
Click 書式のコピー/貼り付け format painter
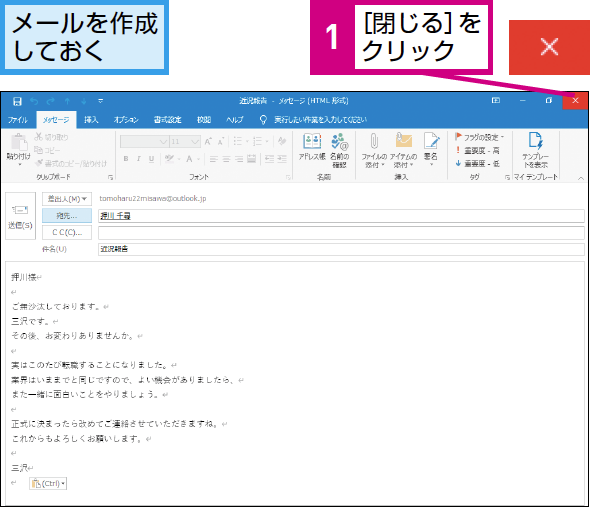71,163
